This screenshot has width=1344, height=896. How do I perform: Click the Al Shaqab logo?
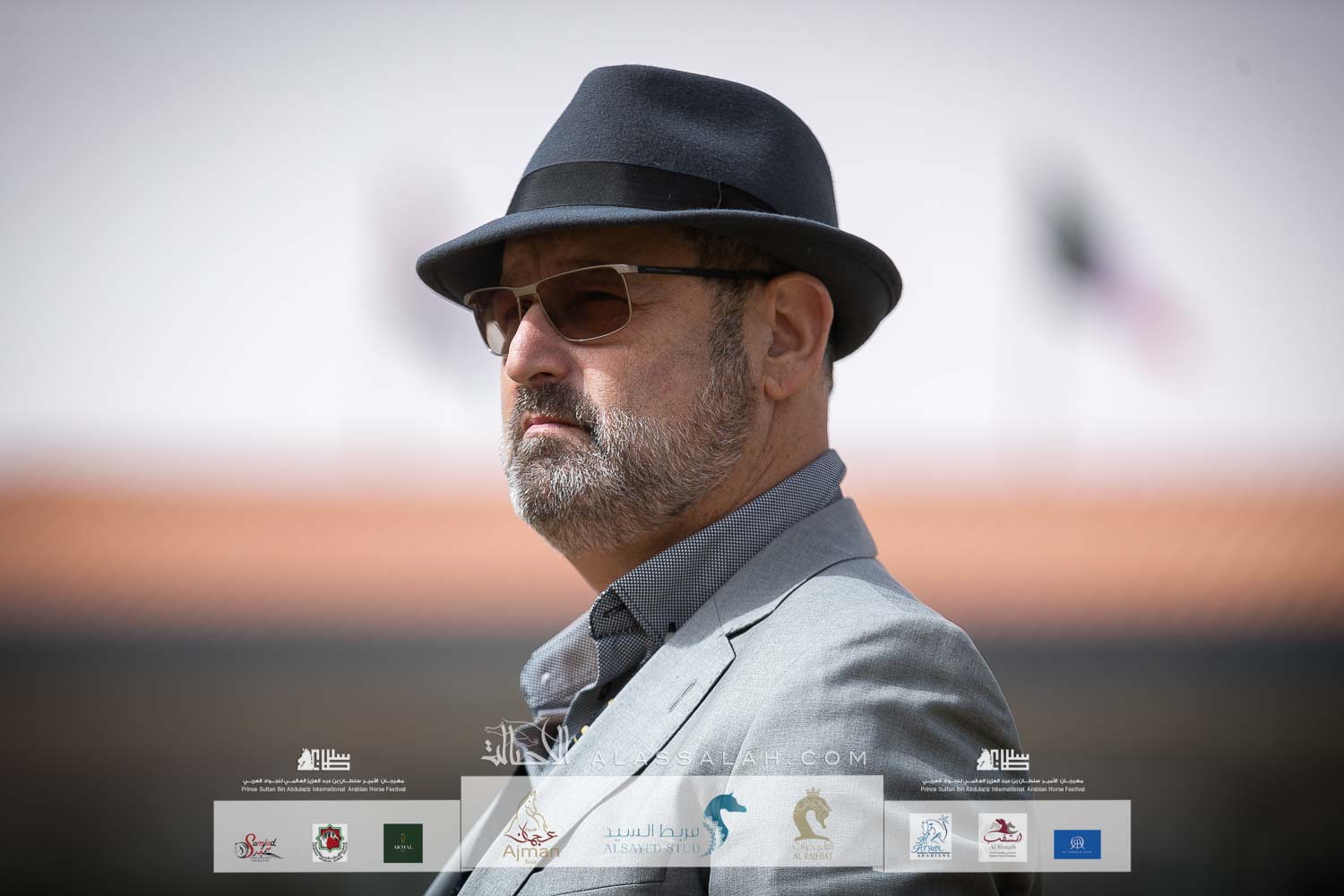coord(1002,839)
